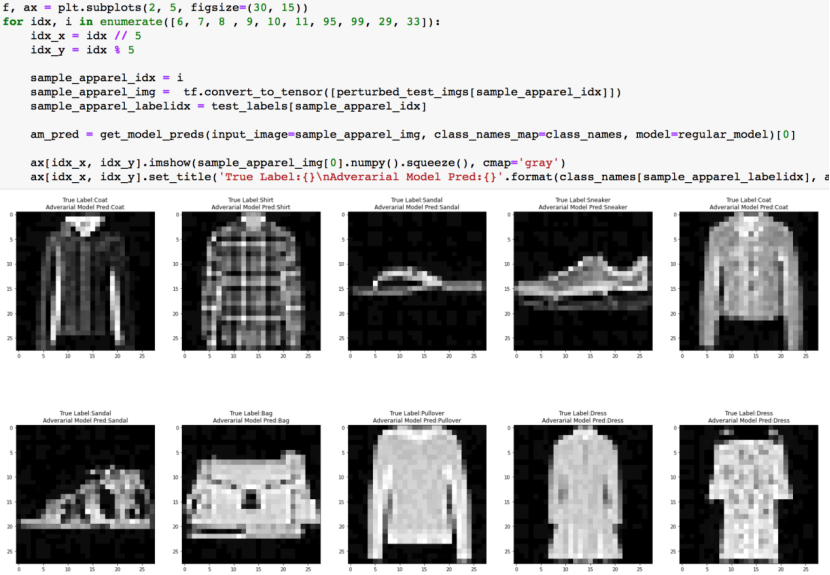Select the strappy heeled Sandal image
The image size is (830, 575).
[85, 494]
